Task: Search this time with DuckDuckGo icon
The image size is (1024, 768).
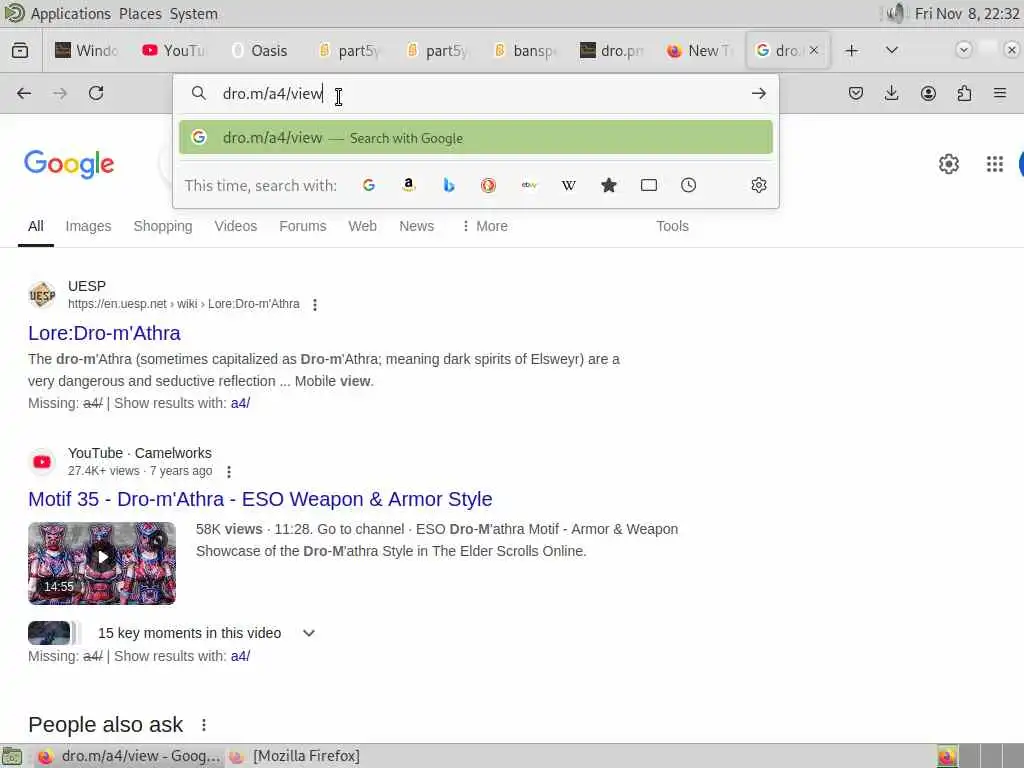Action: [488, 185]
